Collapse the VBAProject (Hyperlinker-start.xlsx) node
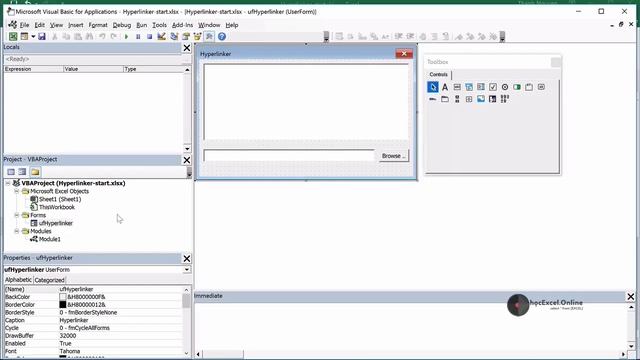The image size is (640, 360). point(8,183)
